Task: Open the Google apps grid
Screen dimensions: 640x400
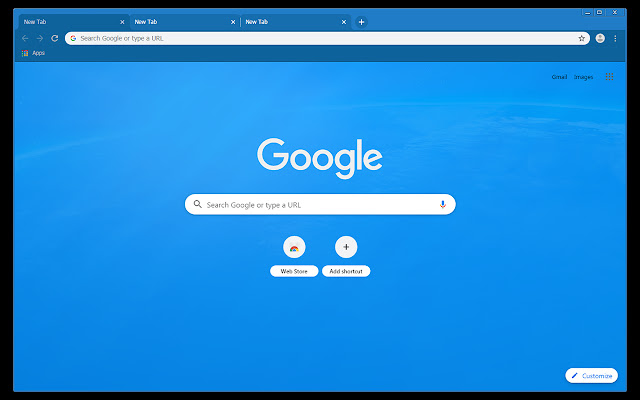Action: pyautogui.click(x=609, y=77)
